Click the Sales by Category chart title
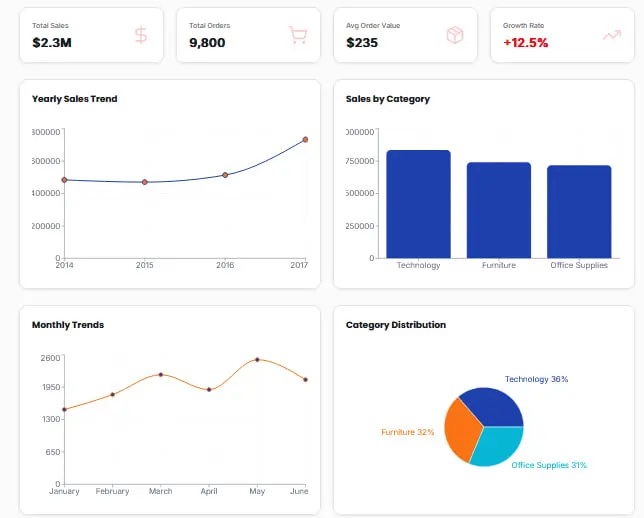The image size is (644, 518). click(x=388, y=99)
